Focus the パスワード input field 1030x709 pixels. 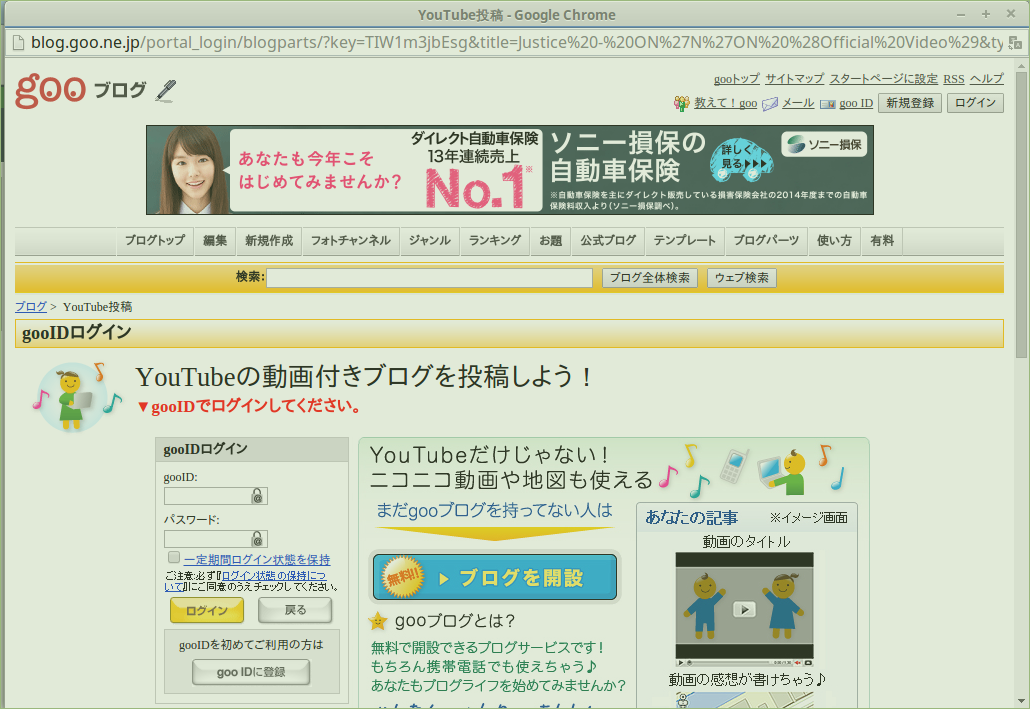tap(215, 539)
